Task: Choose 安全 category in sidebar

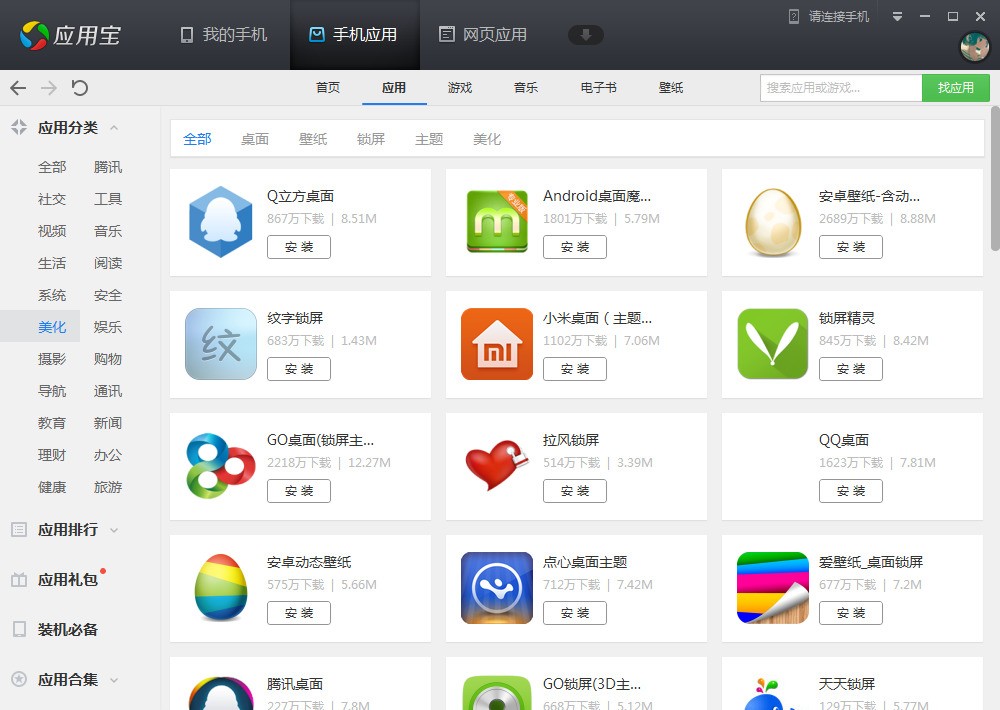Action: 108,295
